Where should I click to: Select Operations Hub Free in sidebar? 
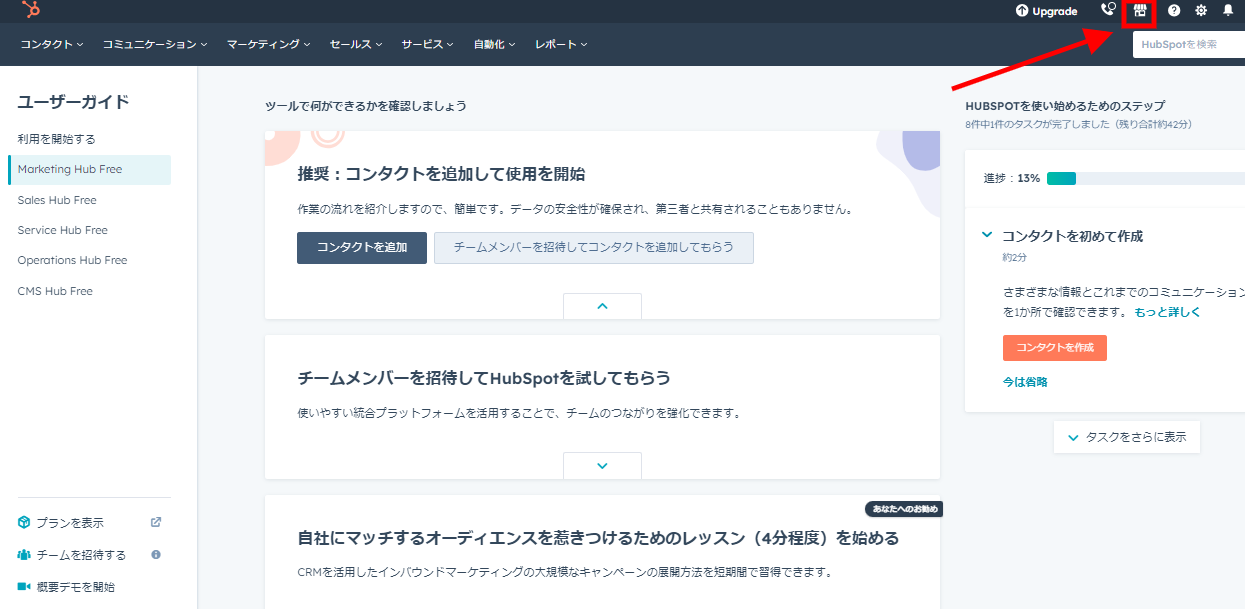[x=72, y=260]
